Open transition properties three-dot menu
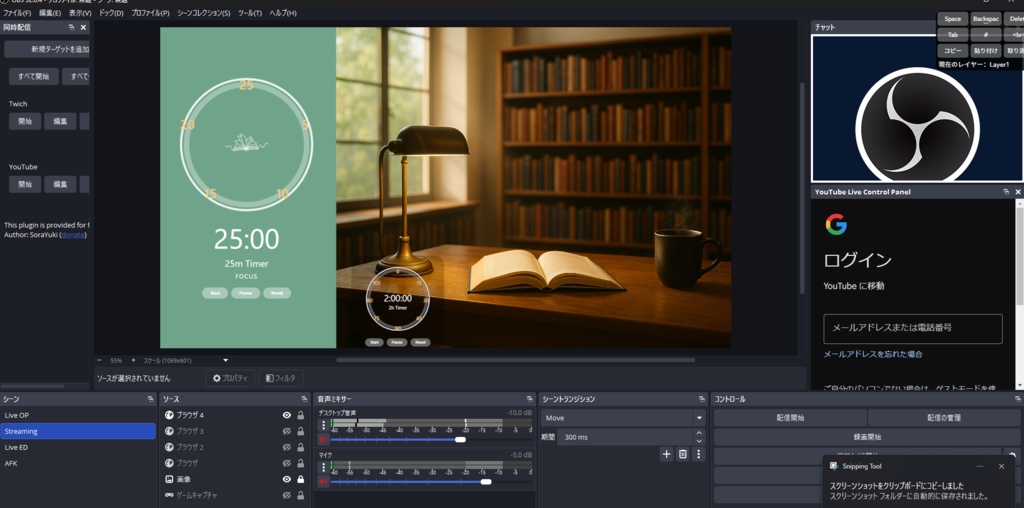This screenshot has height=508, width=1024. click(x=698, y=454)
